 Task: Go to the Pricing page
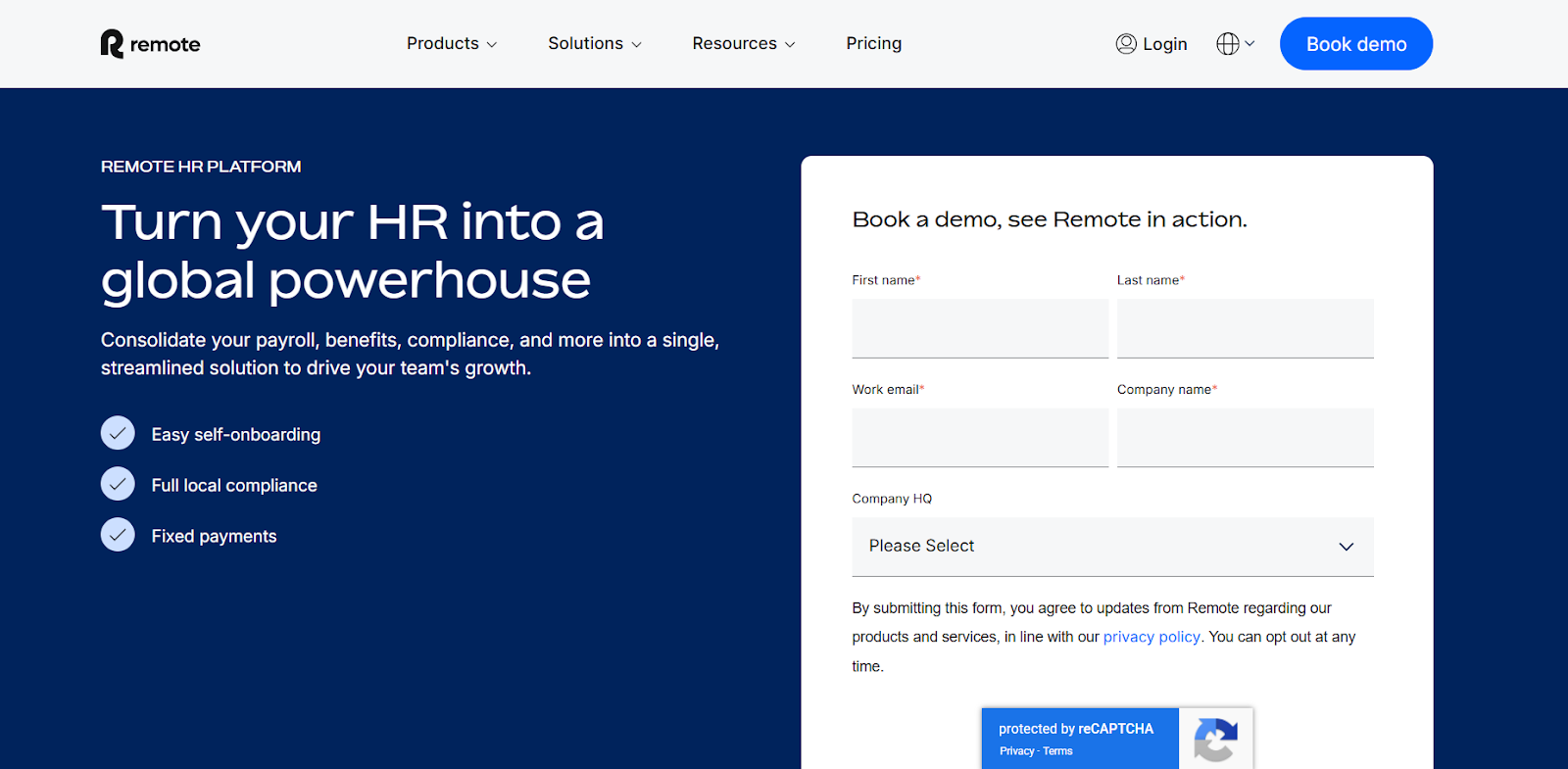click(x=874, y=43)
